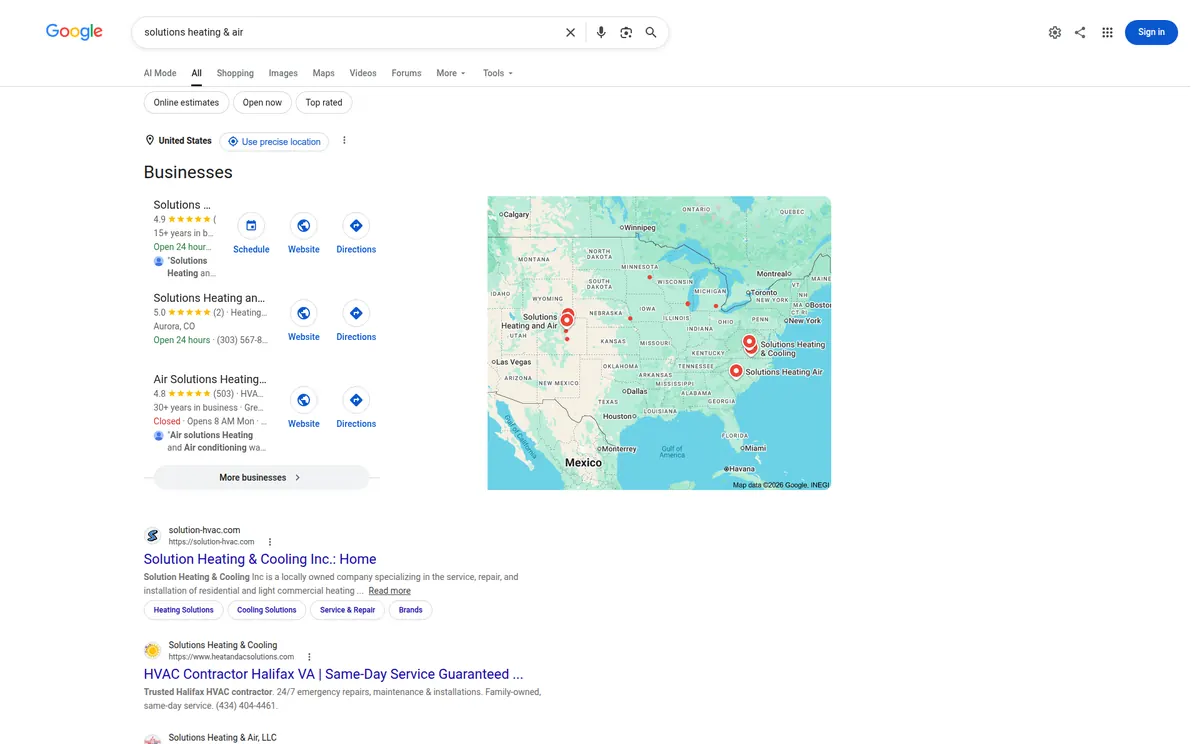Expand the More dropdown in search tabs
This screenshot has width=1200, height=744.
(x=451, y=73)
